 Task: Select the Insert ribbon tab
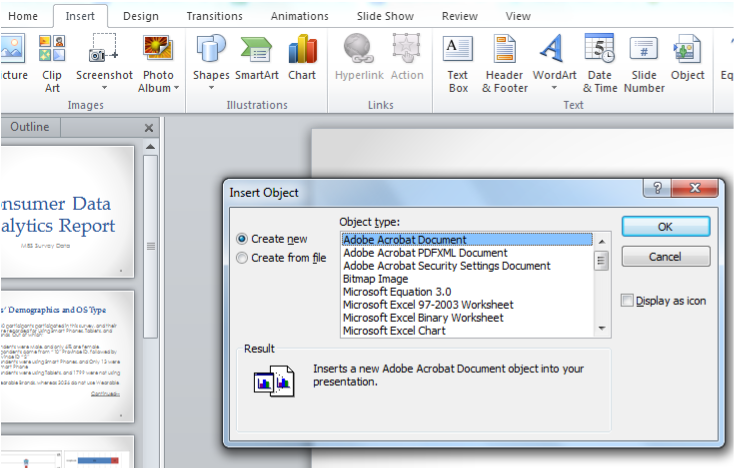pos(80,16)
